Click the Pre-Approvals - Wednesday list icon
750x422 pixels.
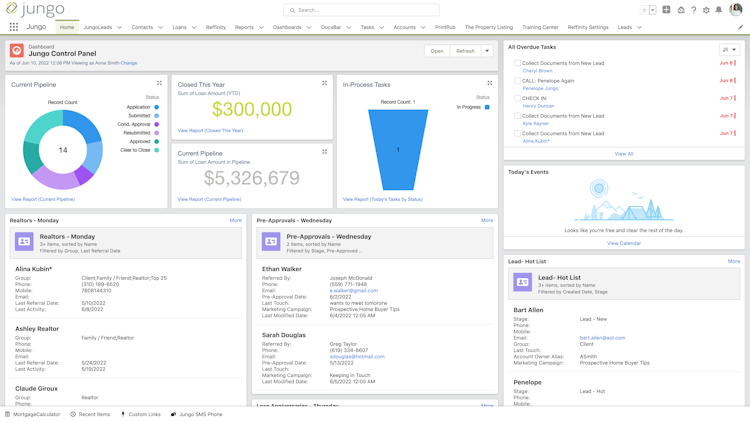(x=271, y=242)
